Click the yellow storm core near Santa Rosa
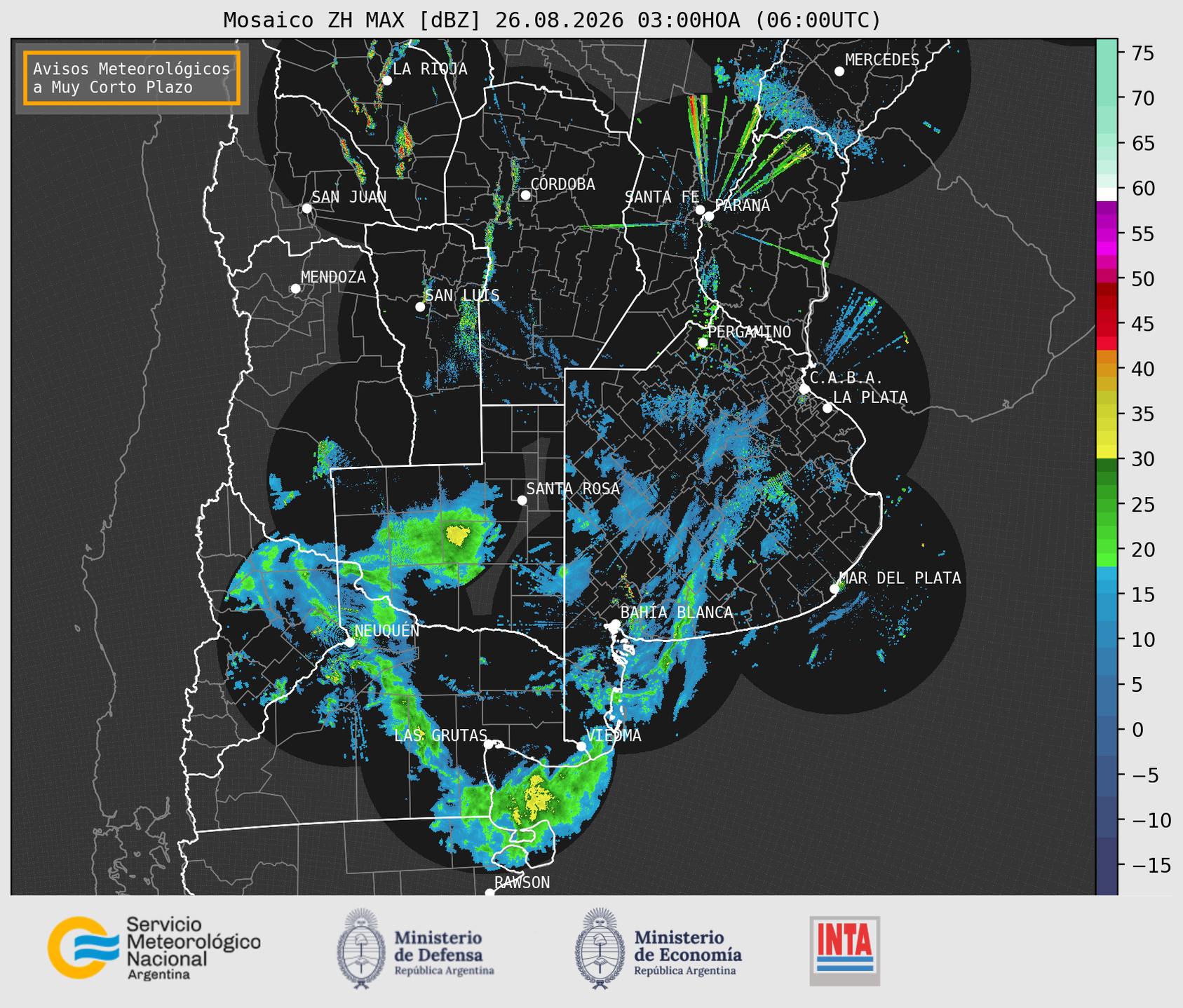 [457, 536]
